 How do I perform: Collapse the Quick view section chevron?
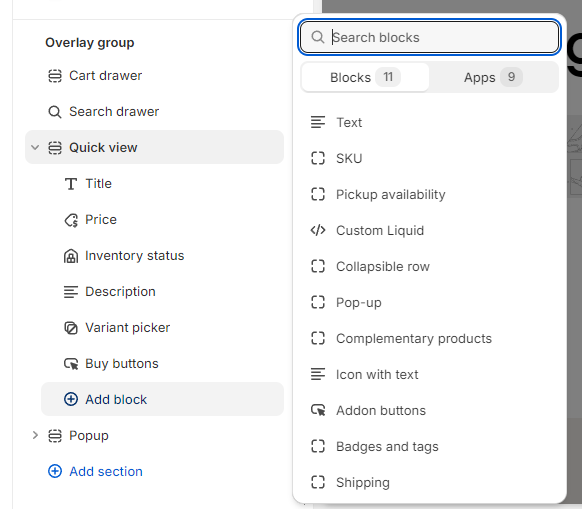pyautogui.click(x=35, y=147)
